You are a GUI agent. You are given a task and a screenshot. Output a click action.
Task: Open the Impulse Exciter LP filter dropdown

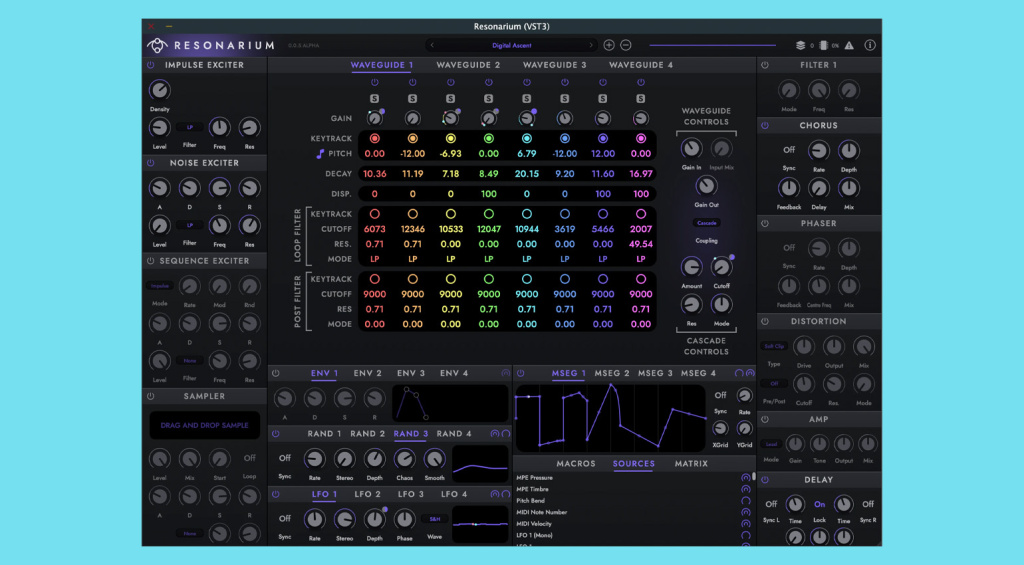click(x=189, y=127)
